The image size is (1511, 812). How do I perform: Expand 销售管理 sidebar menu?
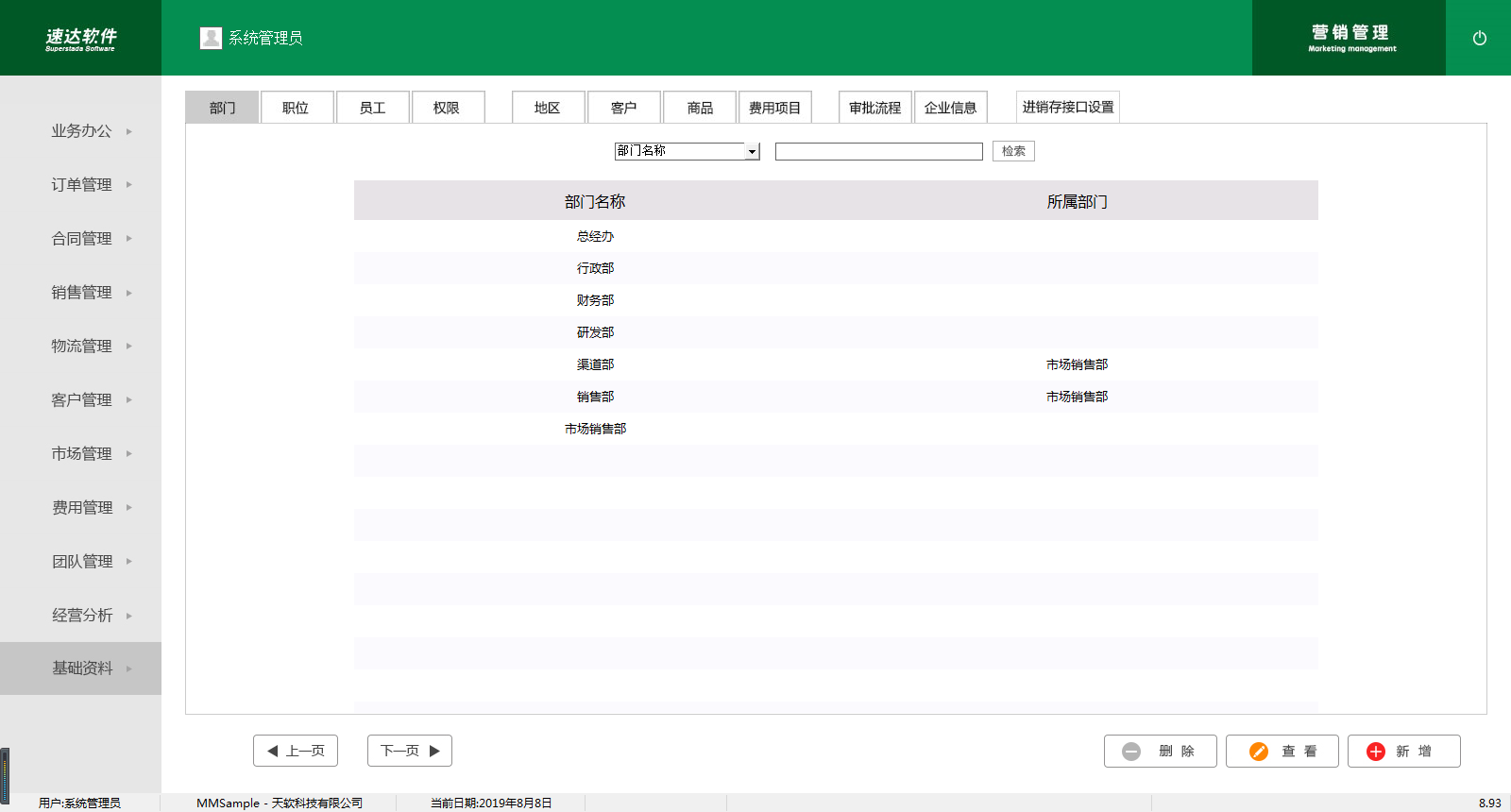click(81, 293)
